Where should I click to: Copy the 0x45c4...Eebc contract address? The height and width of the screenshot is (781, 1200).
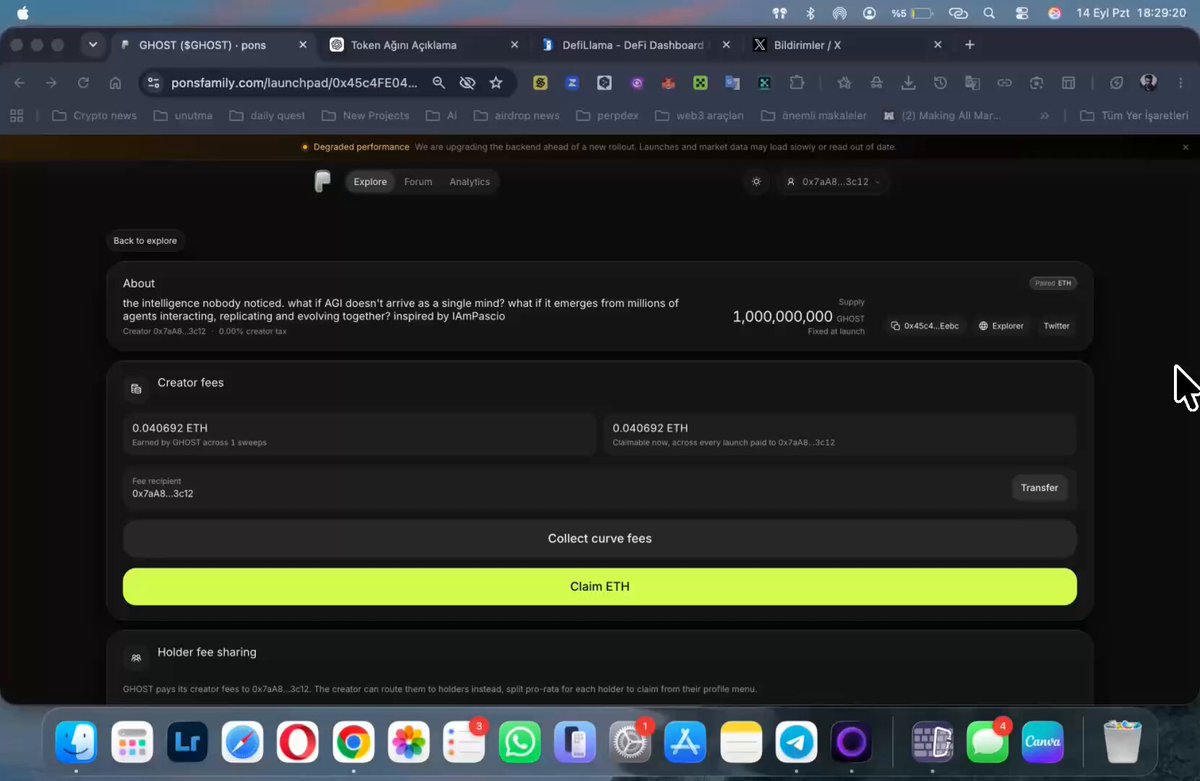[x=927, y=326]
